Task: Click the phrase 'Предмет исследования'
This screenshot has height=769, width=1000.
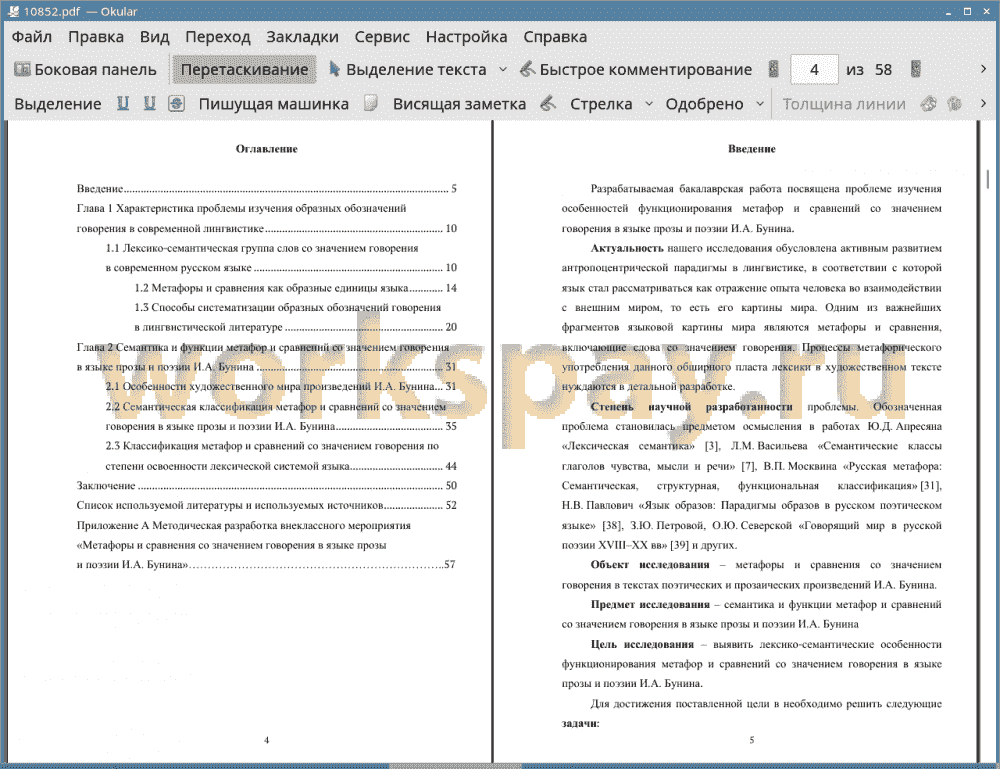Action: pos(650,604)
